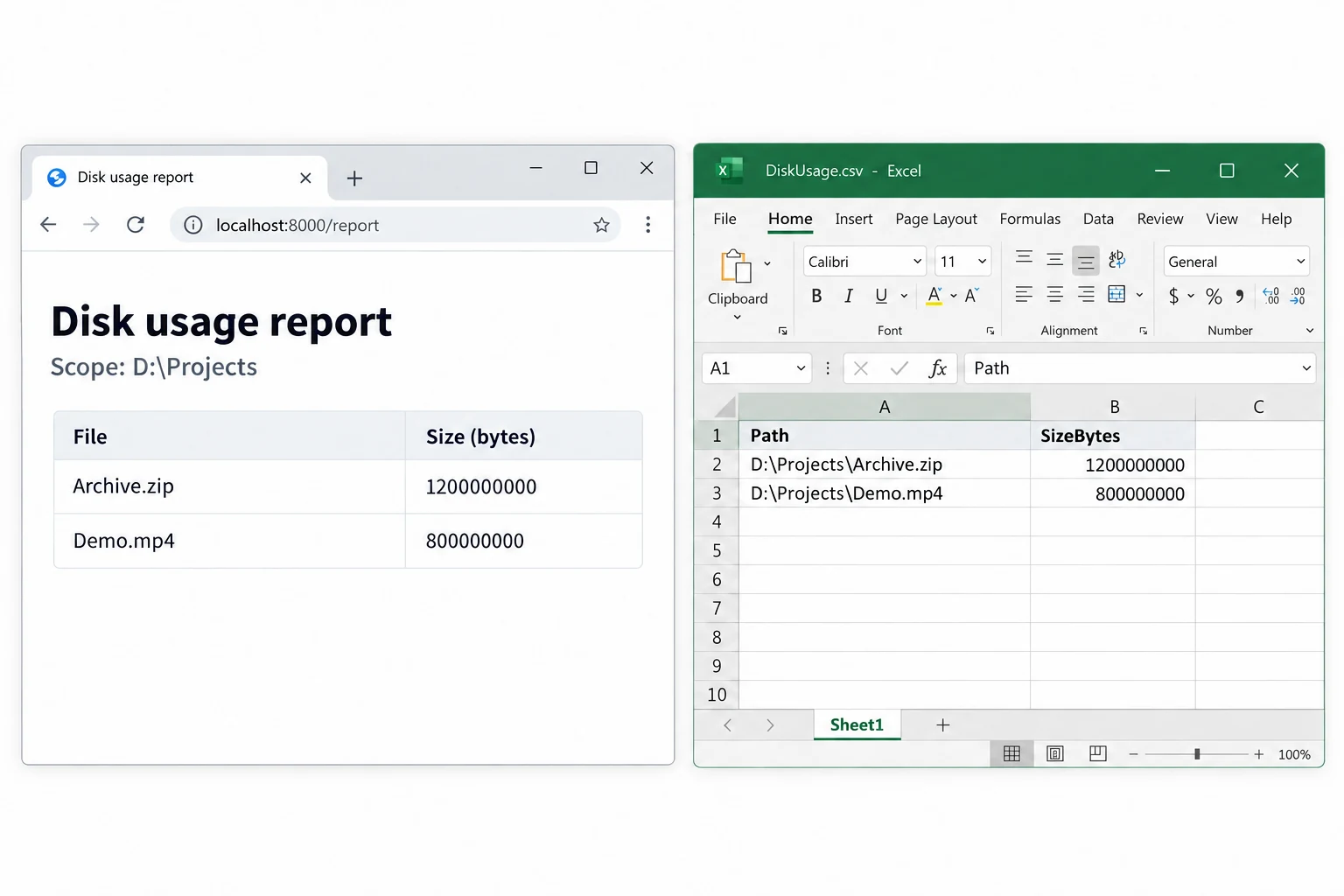Select the Sheet1 worksheet tab
This screenshot has width=1344, height=896.
(857, 724)
